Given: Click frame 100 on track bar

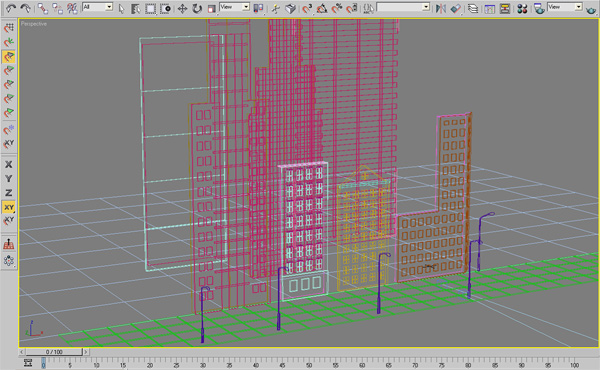Looking at the screenshot, I should [x=574, y=365].
